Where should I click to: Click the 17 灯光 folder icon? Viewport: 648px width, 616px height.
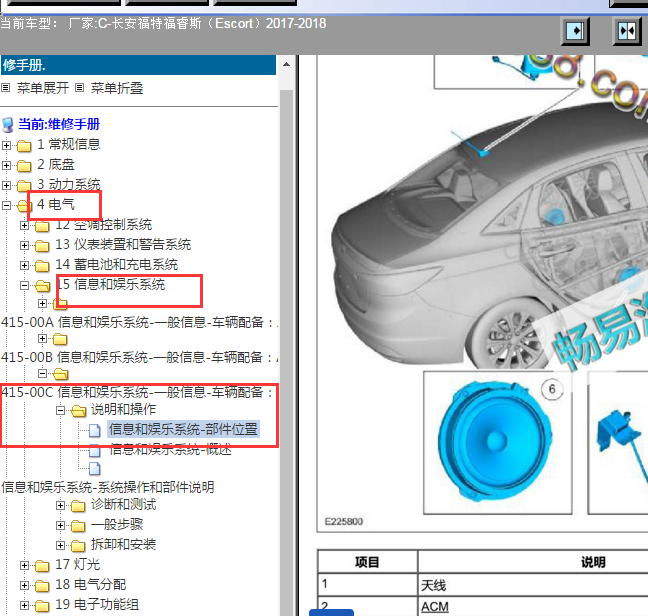pyautogui.click(x=42, y=566)
